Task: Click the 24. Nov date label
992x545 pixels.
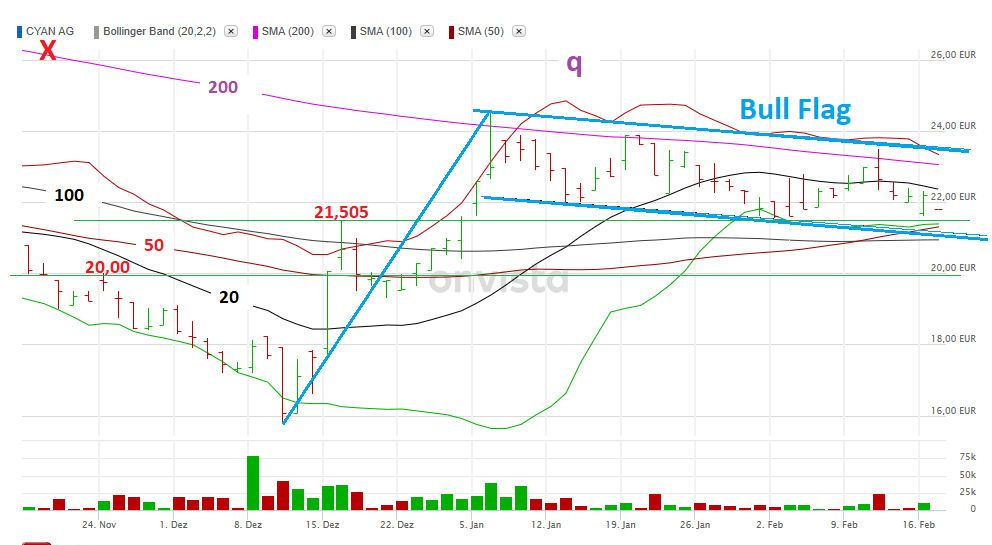Action: (x=99, y=524)
